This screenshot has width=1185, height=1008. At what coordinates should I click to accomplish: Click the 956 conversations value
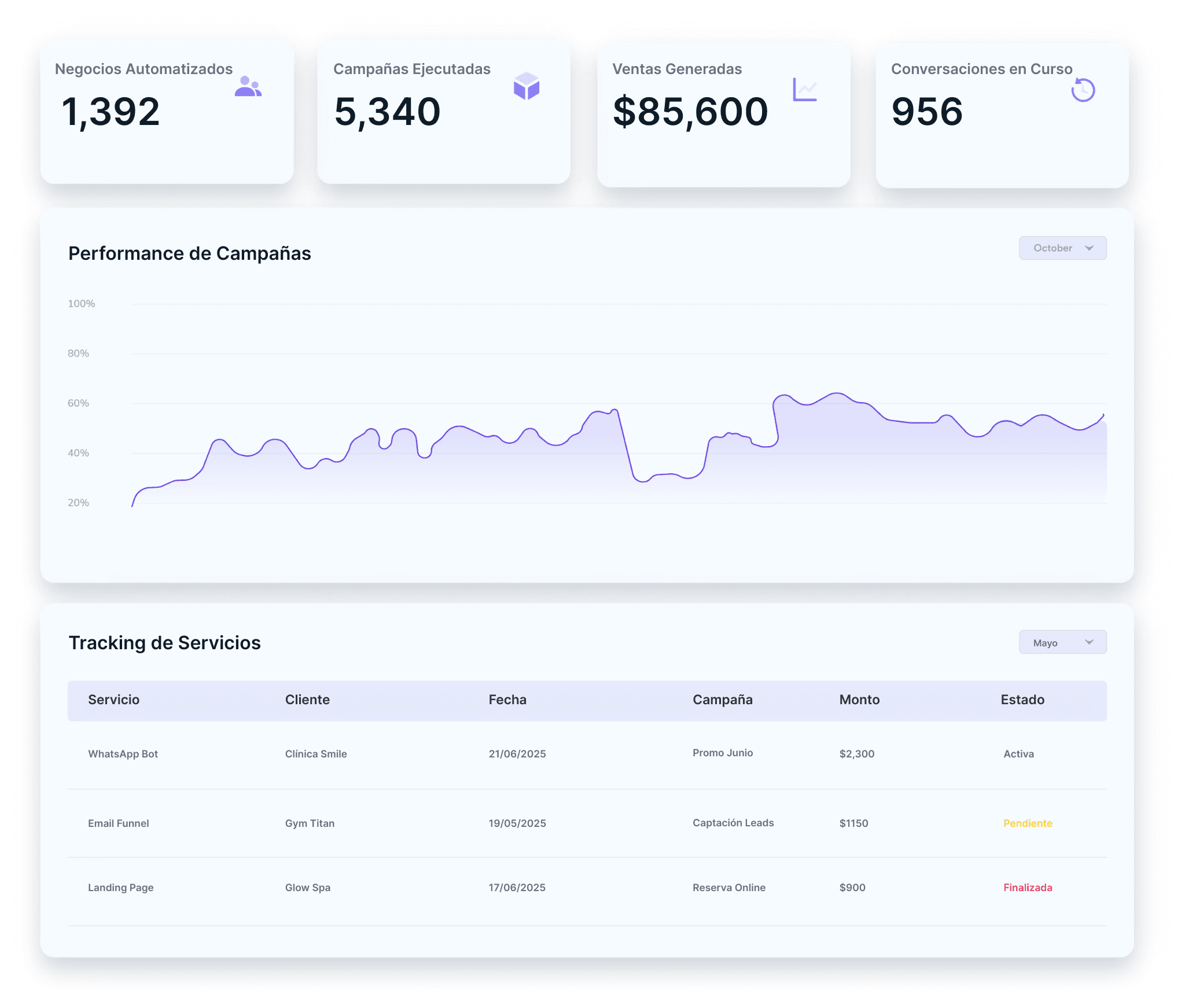[x=927, y=112]
